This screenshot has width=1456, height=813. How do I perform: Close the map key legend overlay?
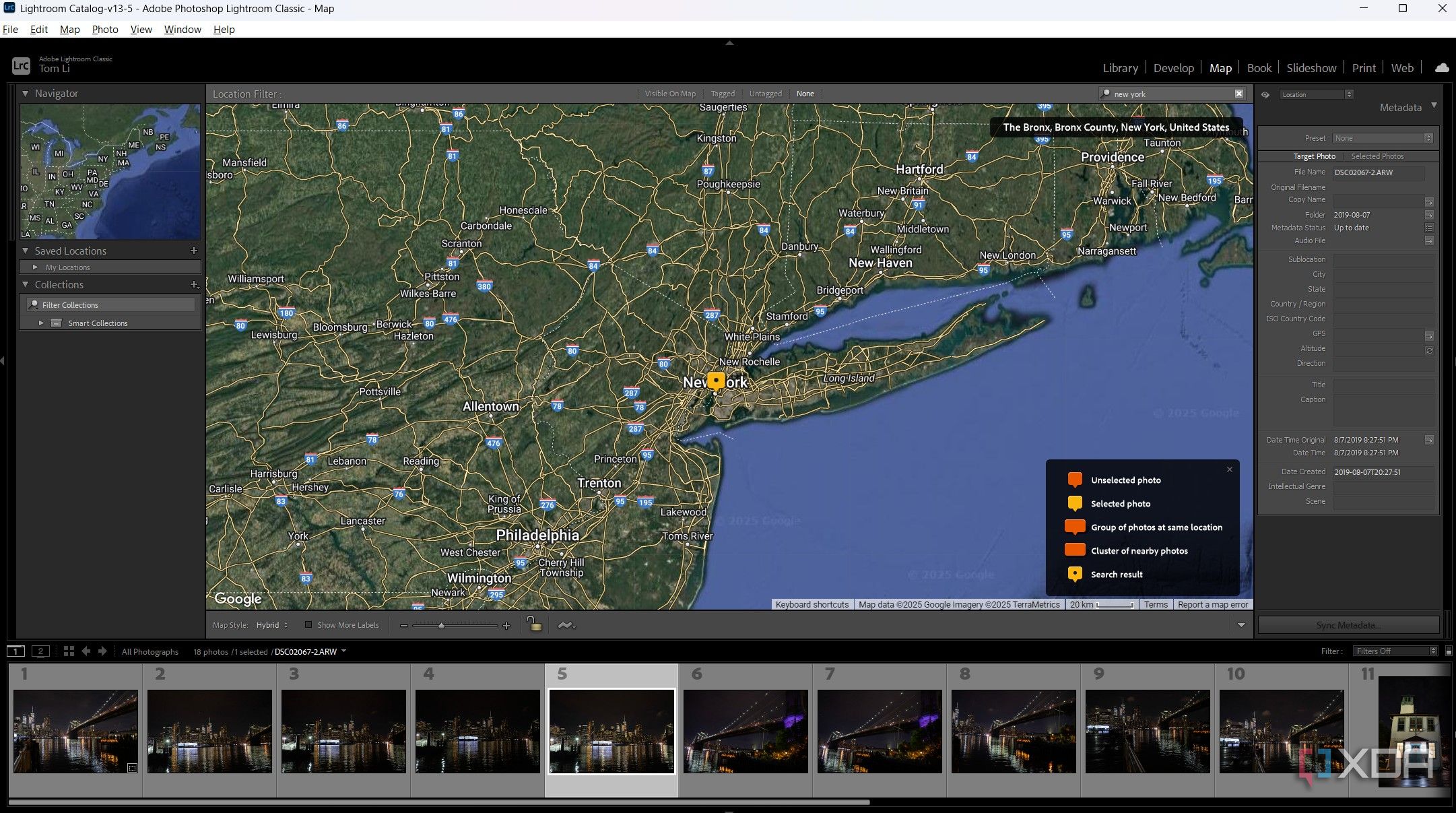1230,469
